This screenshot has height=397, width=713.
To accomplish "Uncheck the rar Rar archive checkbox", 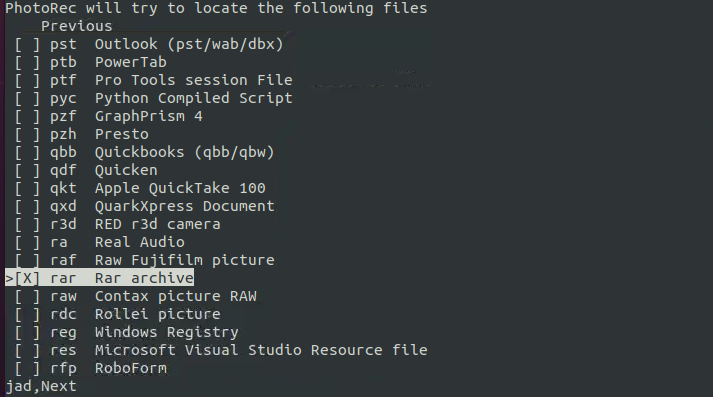I will [27, 278].
